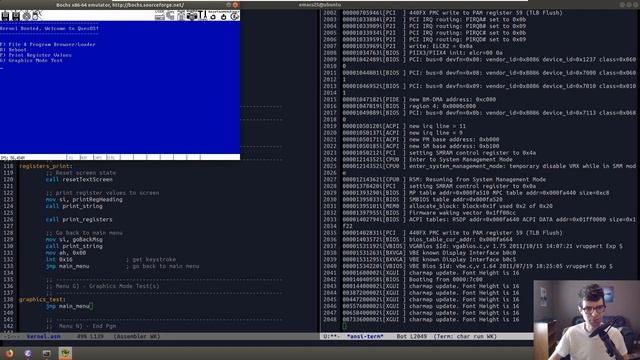This screenshot has width=640, height=360.
Task: Open the terminal icon in the taskbar
Action: (46, 353)
